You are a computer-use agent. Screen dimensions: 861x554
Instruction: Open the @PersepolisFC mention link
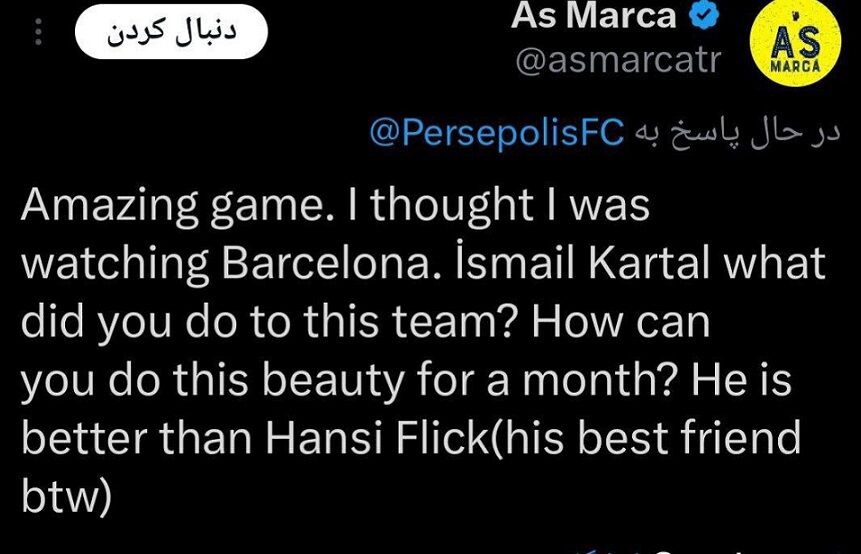tap(497, 133)
